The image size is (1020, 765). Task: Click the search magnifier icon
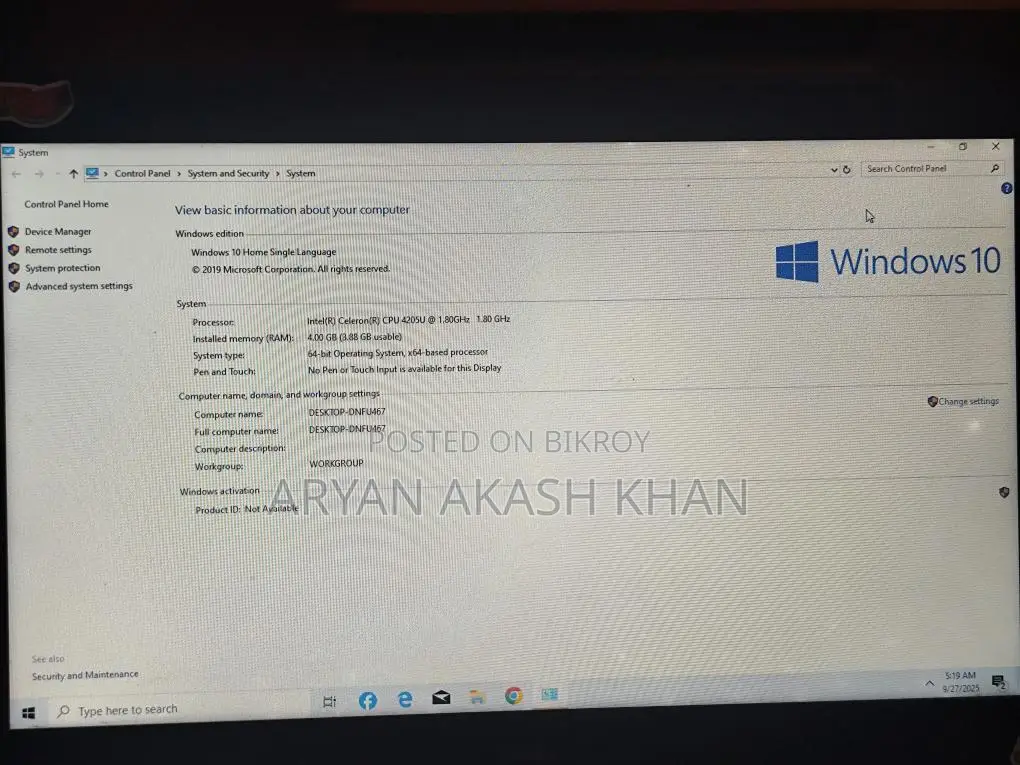pyautogui.click(x=995, y=168)
